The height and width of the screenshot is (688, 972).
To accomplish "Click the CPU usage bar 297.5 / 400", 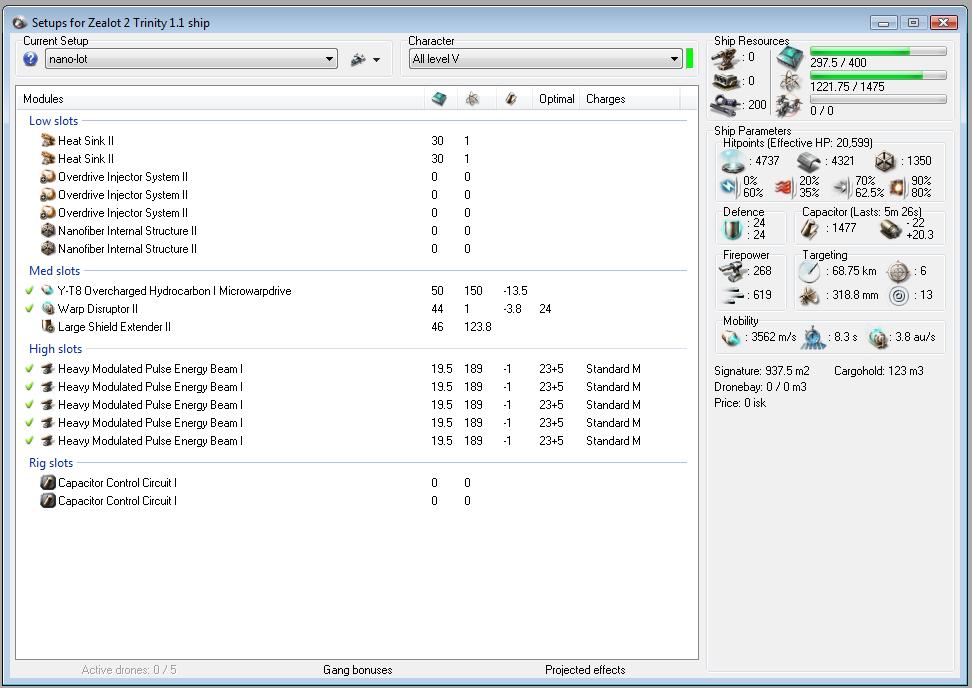I will pos(878,51).
